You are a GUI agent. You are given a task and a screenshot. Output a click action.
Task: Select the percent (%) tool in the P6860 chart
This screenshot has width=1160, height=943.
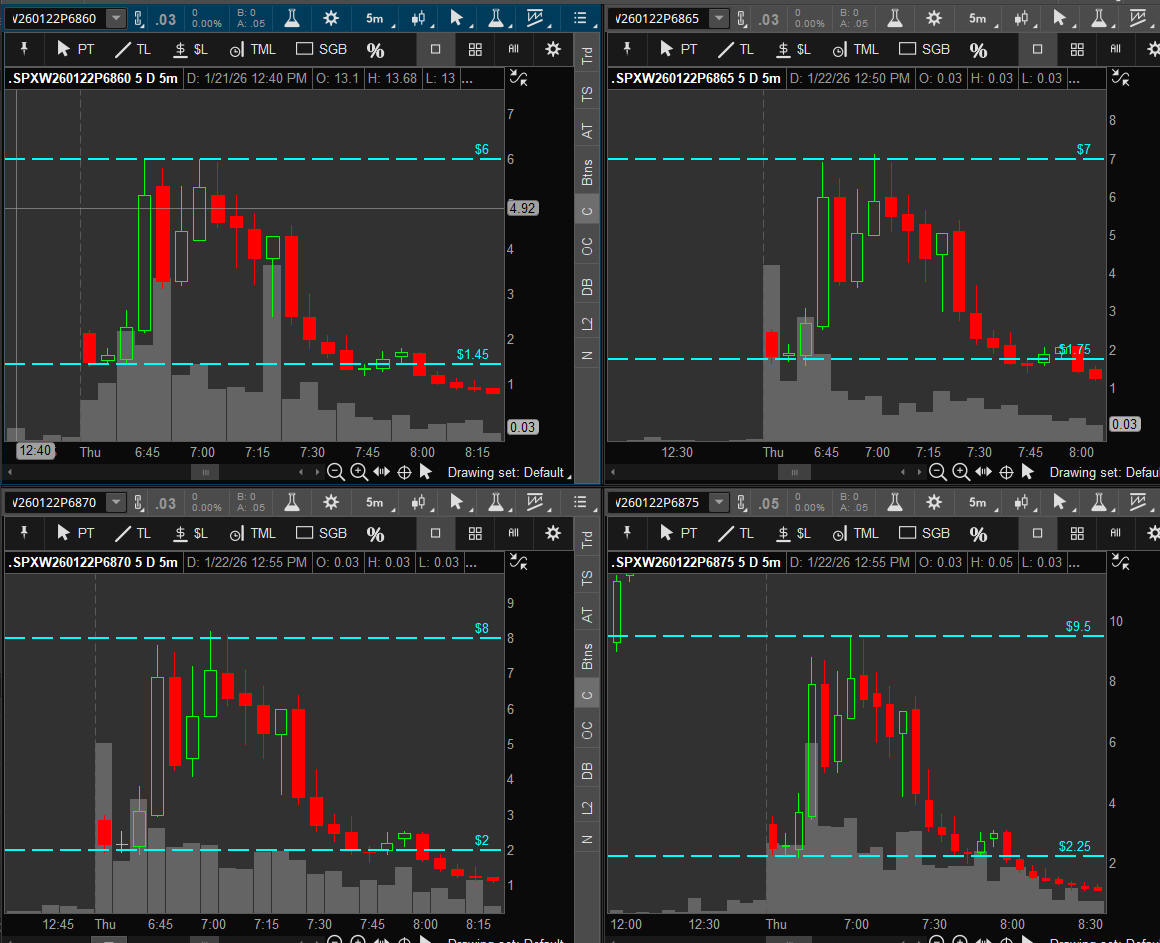click(x=375, y=50)
